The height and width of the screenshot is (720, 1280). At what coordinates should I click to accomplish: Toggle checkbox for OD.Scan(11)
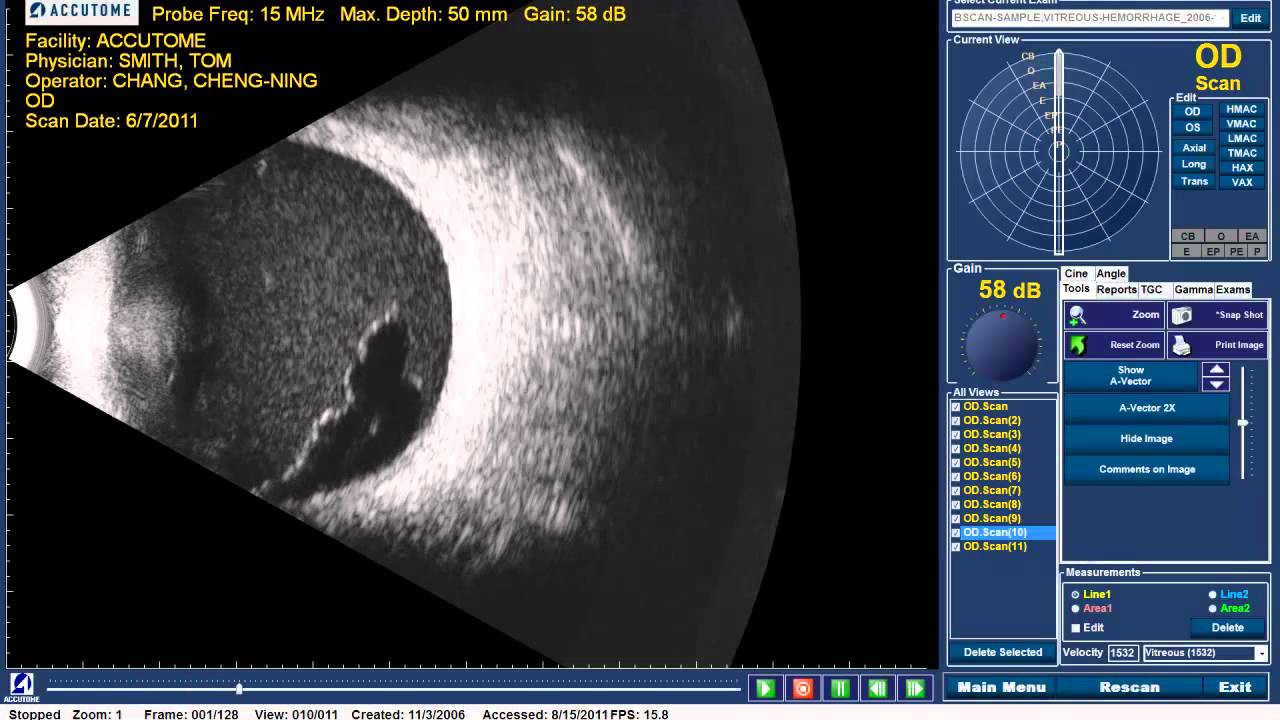click(x=956, y=547)
